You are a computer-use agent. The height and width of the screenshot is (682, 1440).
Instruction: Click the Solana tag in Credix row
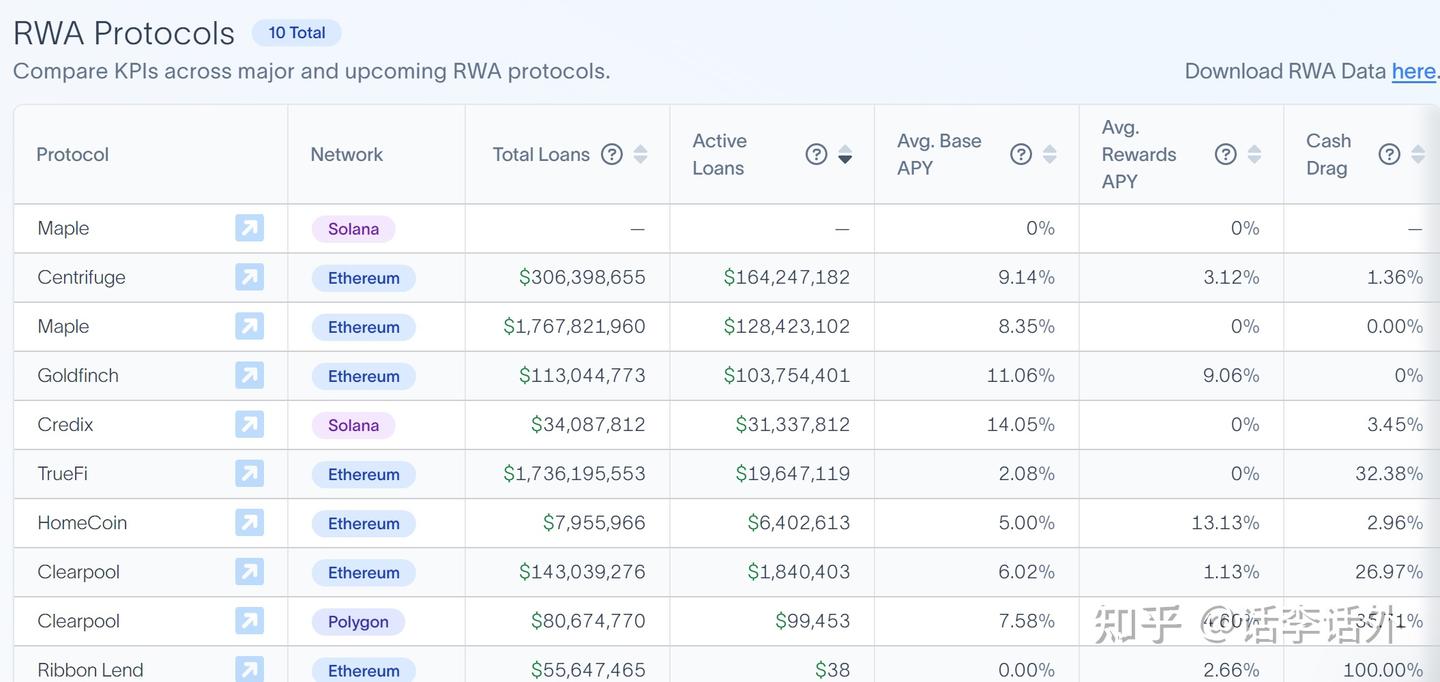pos(353,425)
